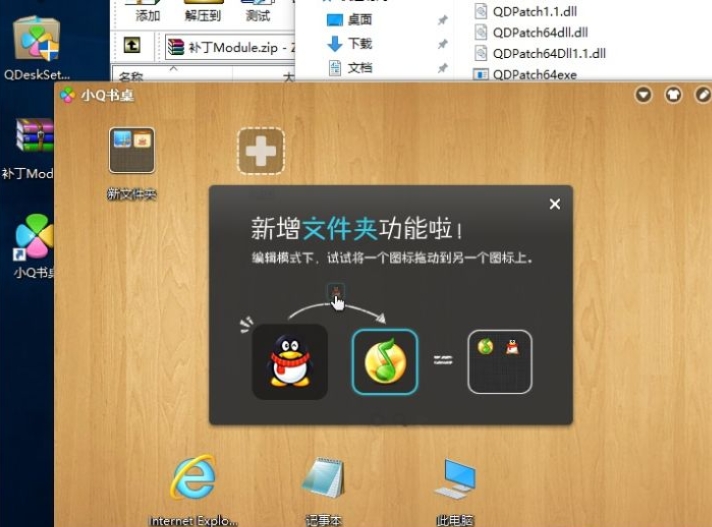Click the up-folder arrow in archive window
This screenshot has width=712, height=527.
[132, 45]
